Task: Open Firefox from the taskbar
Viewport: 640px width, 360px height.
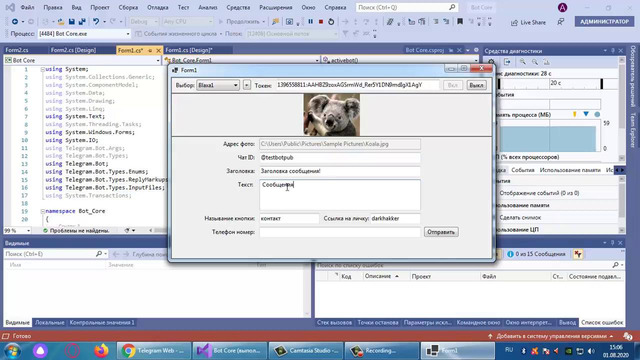Action: pos(101,351)
